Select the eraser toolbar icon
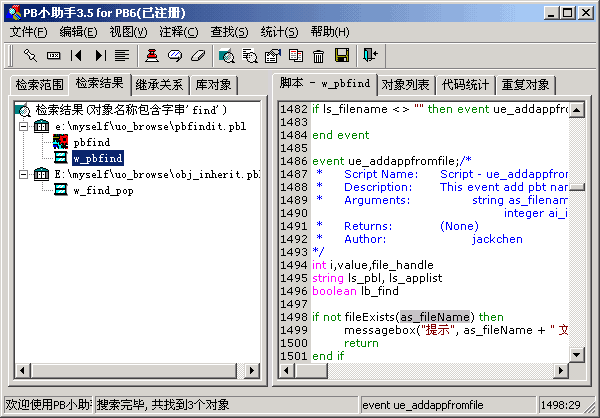The image size is (600, 418). 197,55
